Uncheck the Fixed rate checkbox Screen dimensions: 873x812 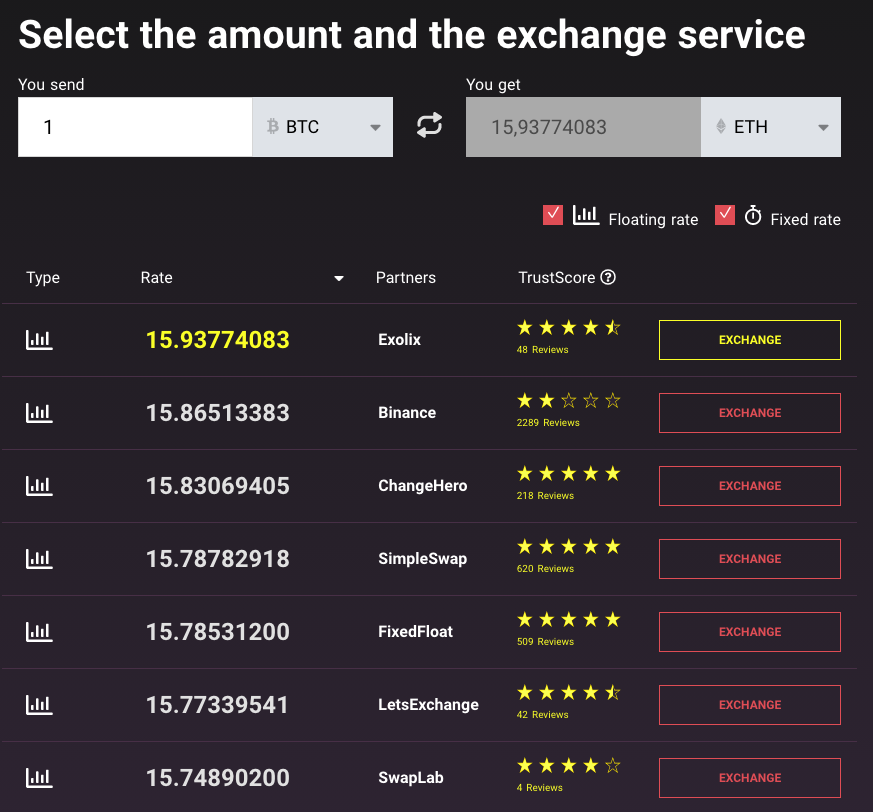[724, 215]
